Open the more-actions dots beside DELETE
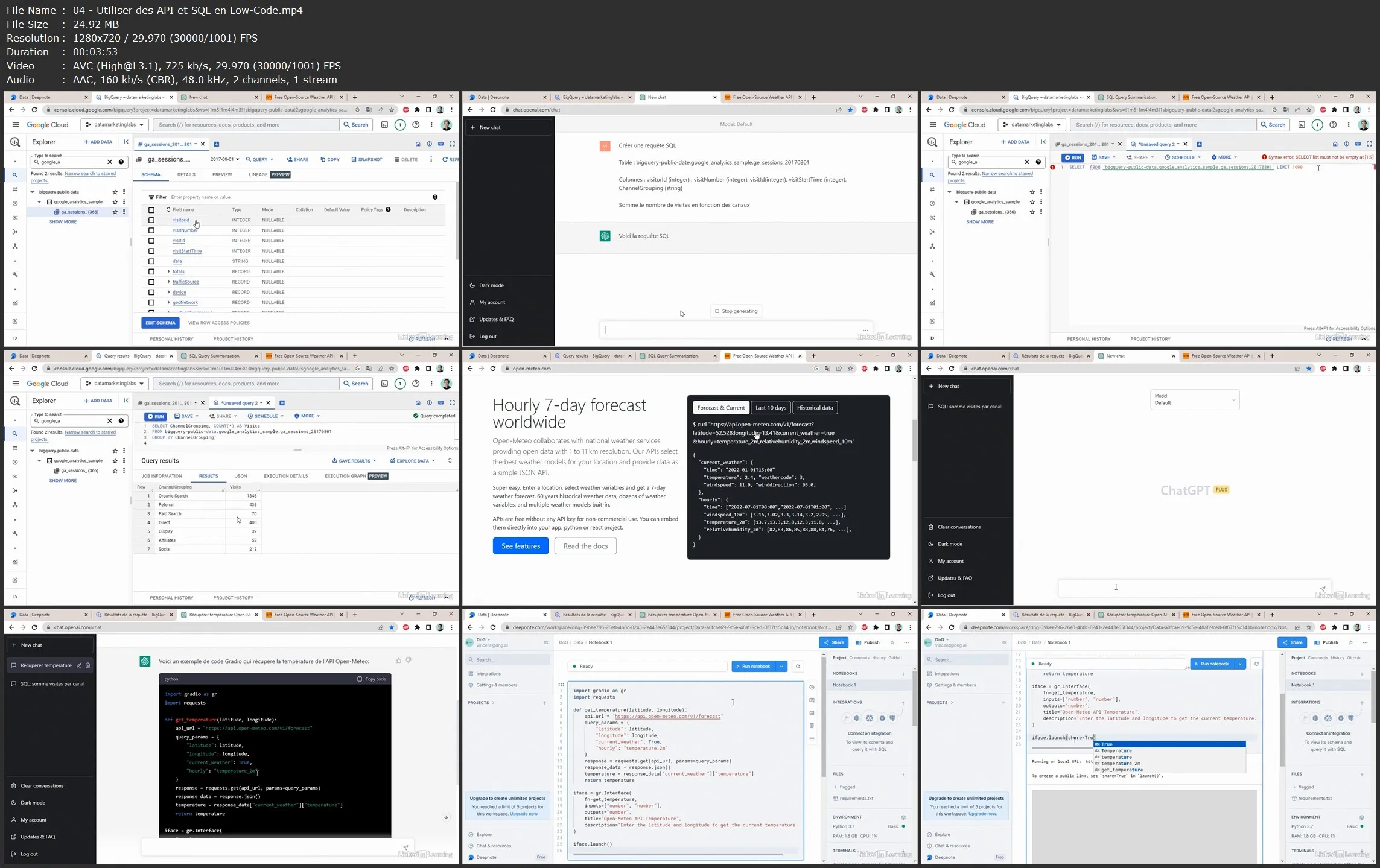This screenshot has width=1380, height=868. [431, 159]
